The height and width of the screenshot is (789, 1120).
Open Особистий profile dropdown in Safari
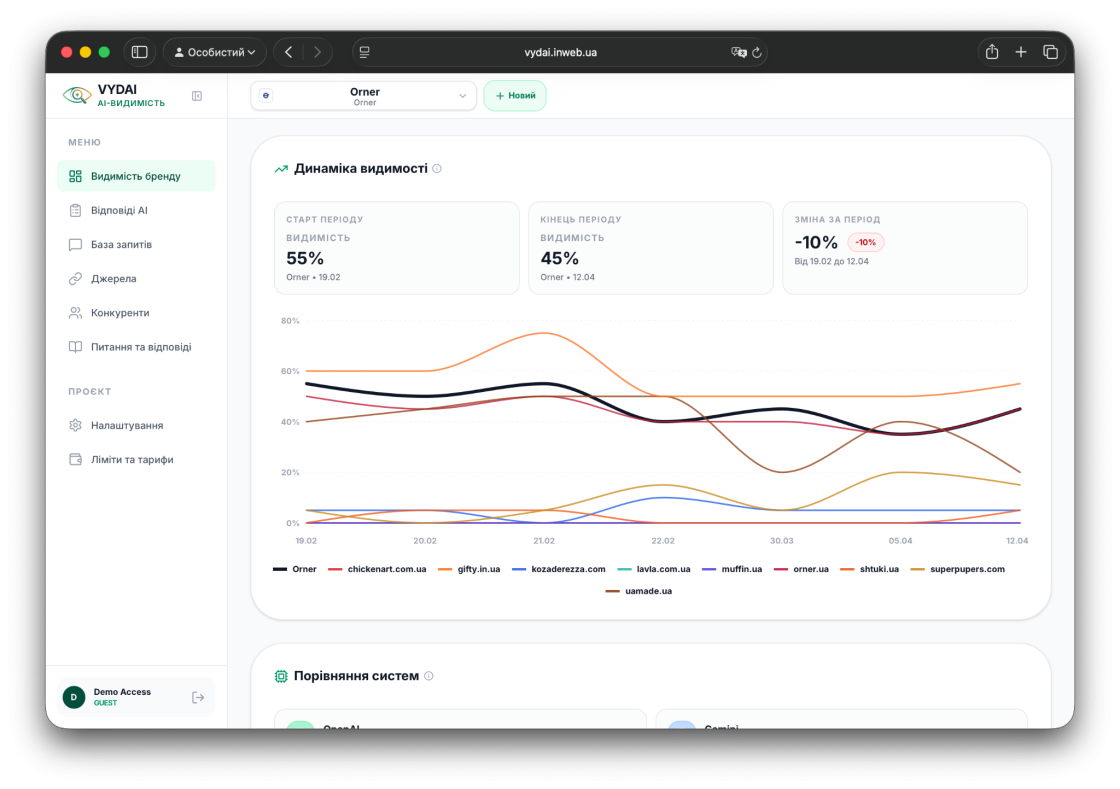[x=214, y=52]
